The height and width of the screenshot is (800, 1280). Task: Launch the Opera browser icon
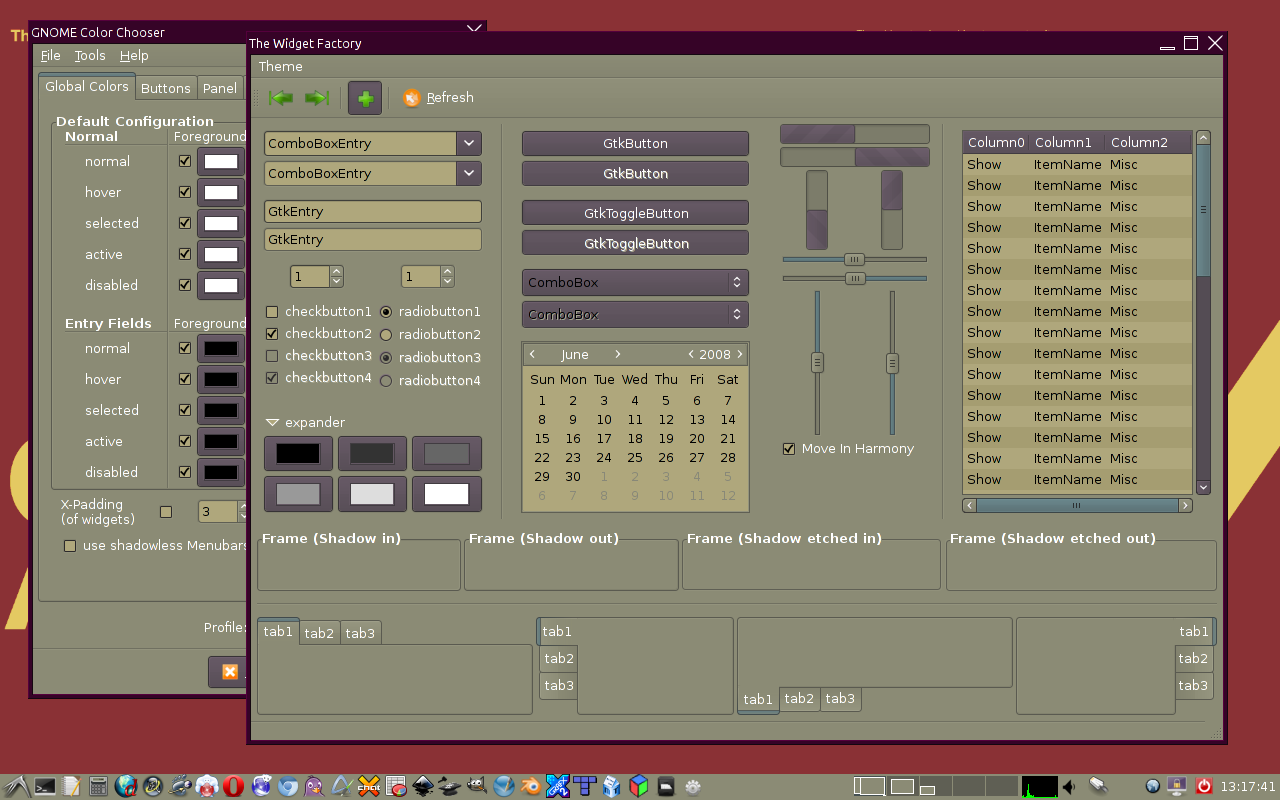233,786
